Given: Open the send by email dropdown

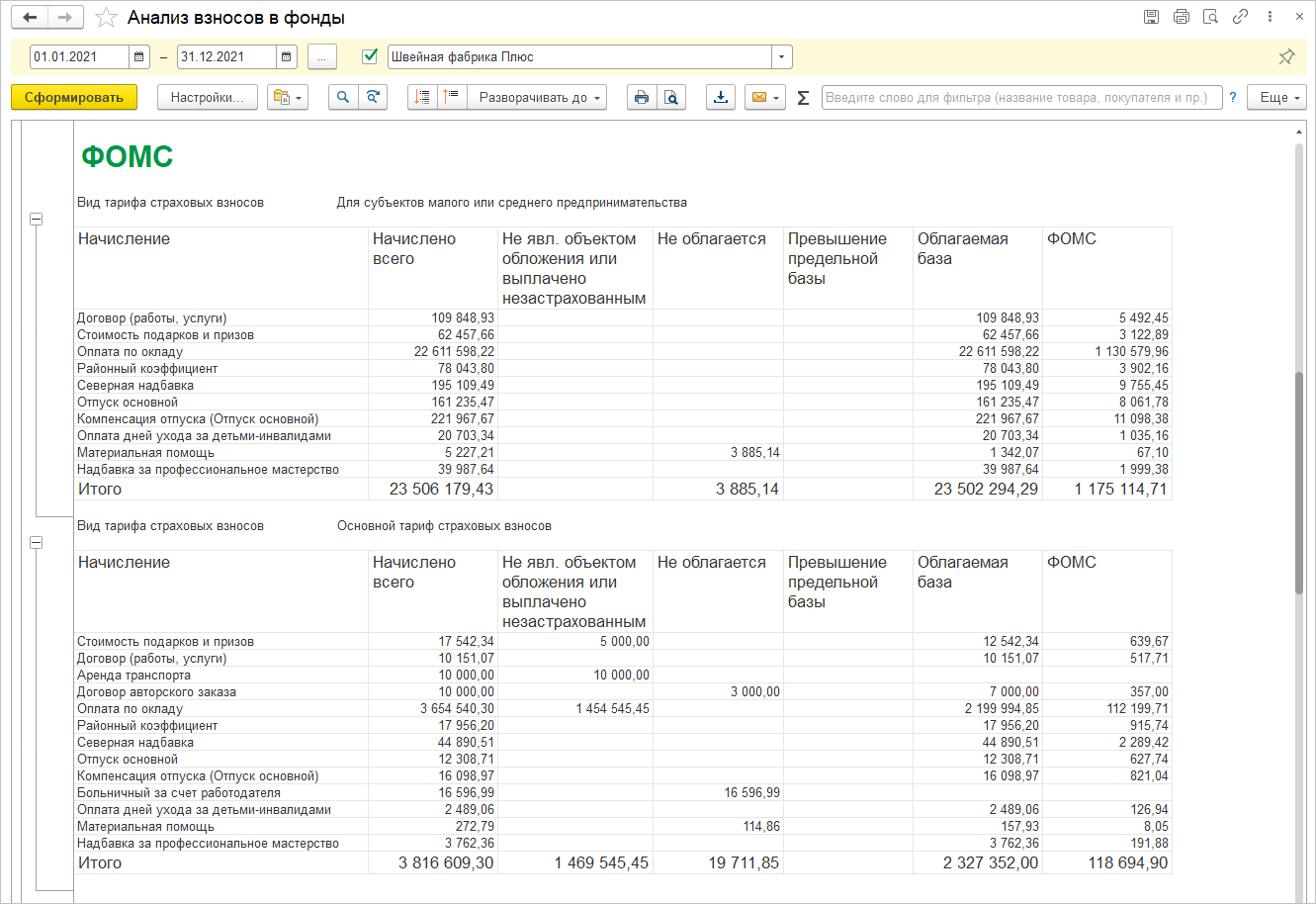Looking at the screenshot, I should [763, 97].
